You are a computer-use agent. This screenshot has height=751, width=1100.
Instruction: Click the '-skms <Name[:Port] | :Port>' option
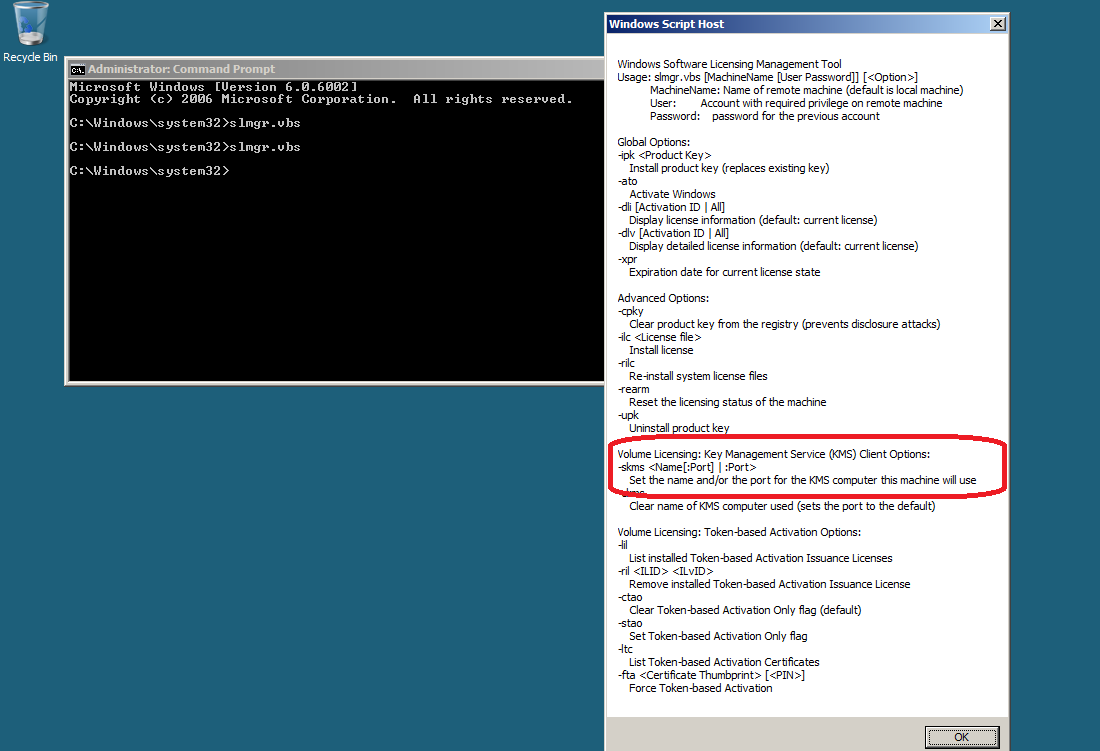point(687,467)
